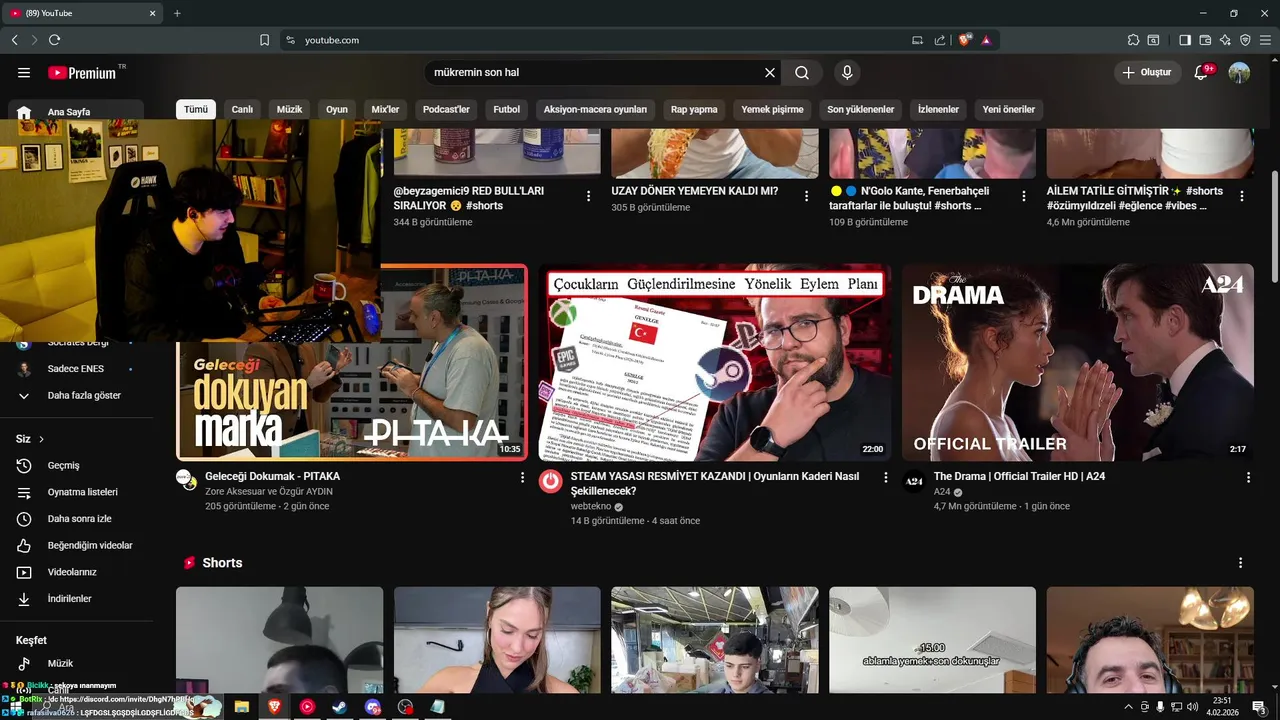Open the webtekno channel name link
1280x720 pixels.
(x=591, y=506)
